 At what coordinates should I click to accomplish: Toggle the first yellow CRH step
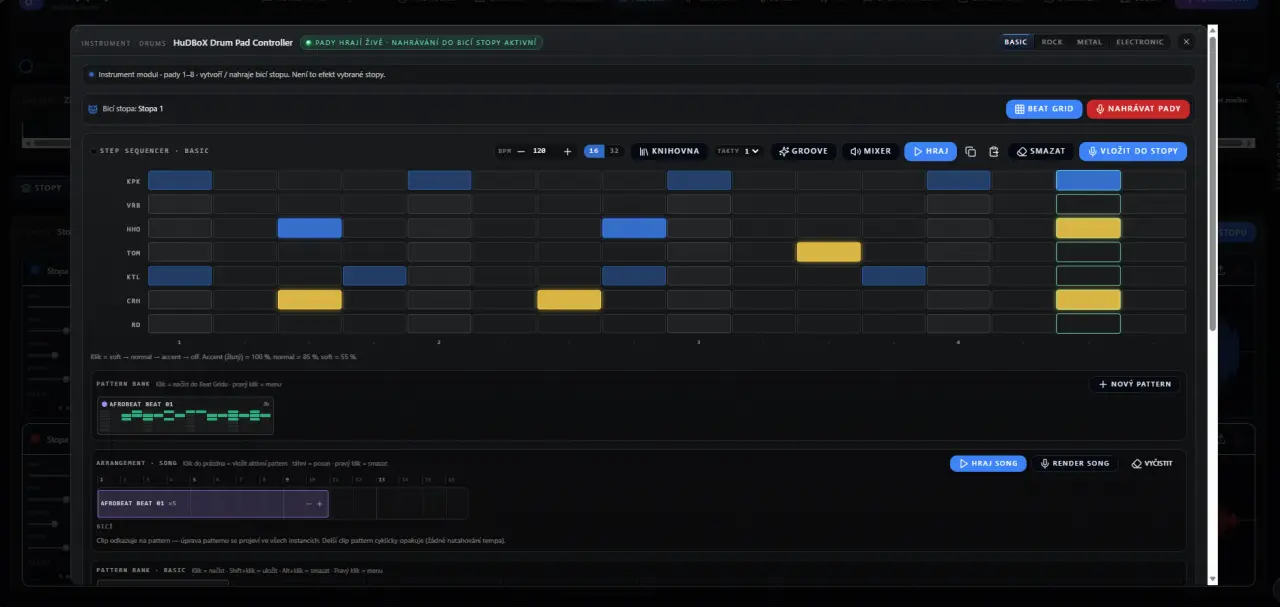[310, 300]
